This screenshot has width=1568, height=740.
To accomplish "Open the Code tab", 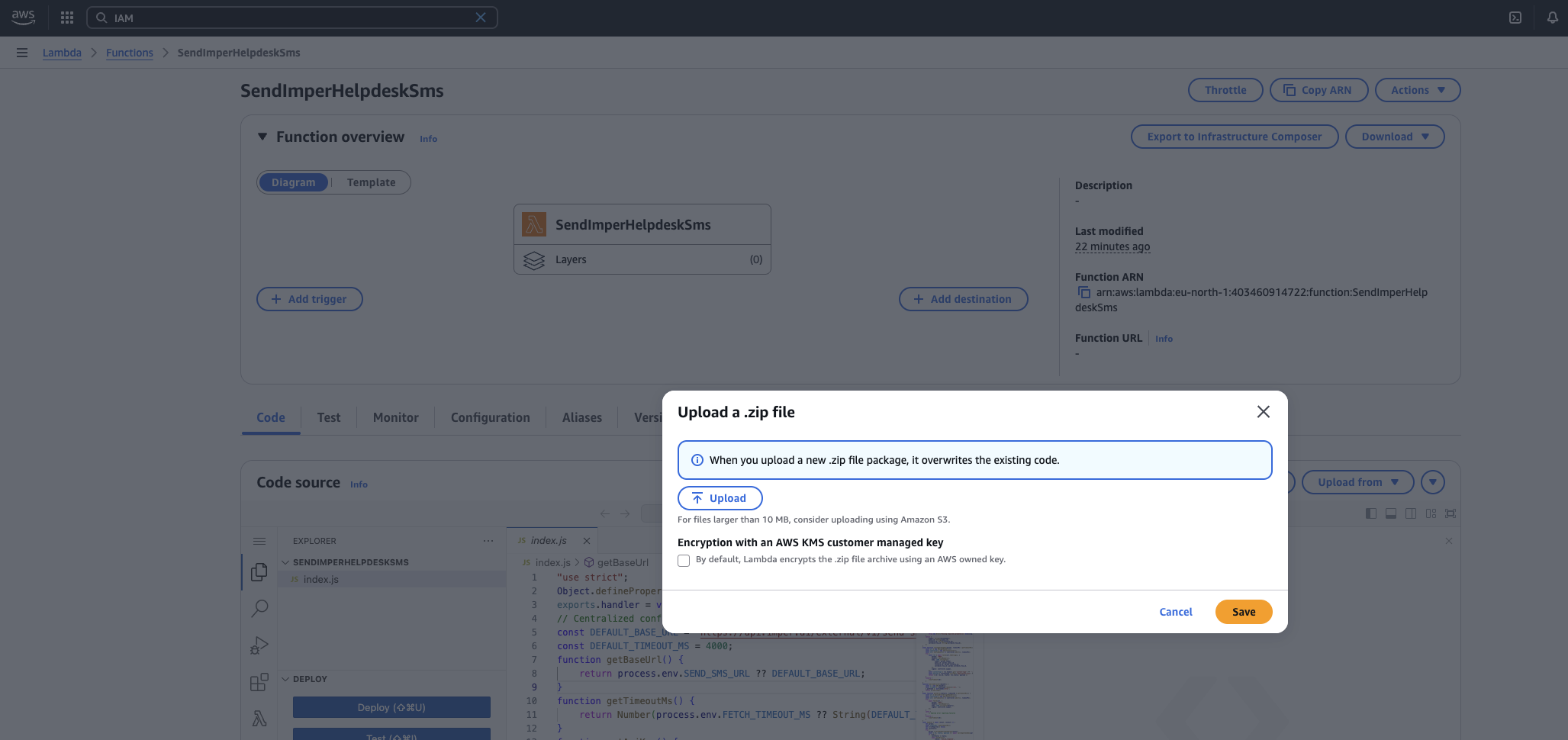I will [x=271, y=417].
